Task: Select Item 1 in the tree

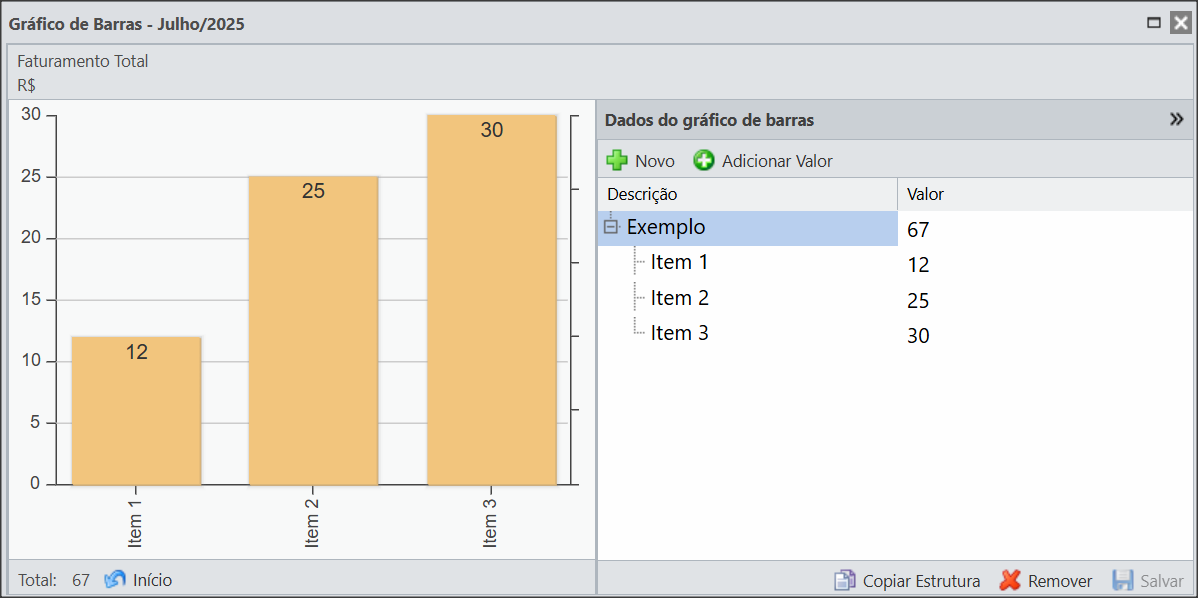Action: pos(679,262)
